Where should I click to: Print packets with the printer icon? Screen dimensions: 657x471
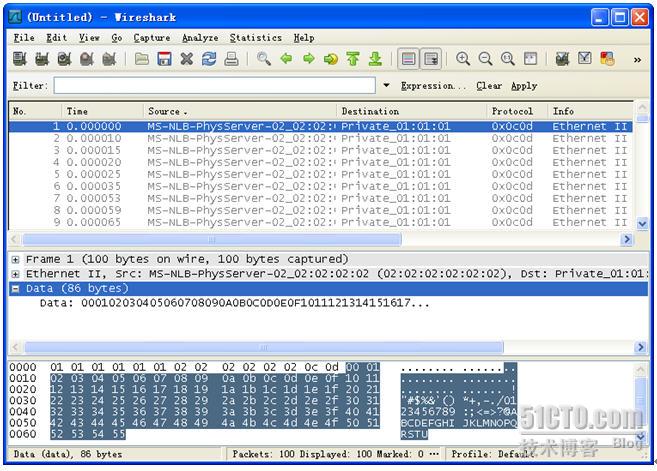(231, 59)
